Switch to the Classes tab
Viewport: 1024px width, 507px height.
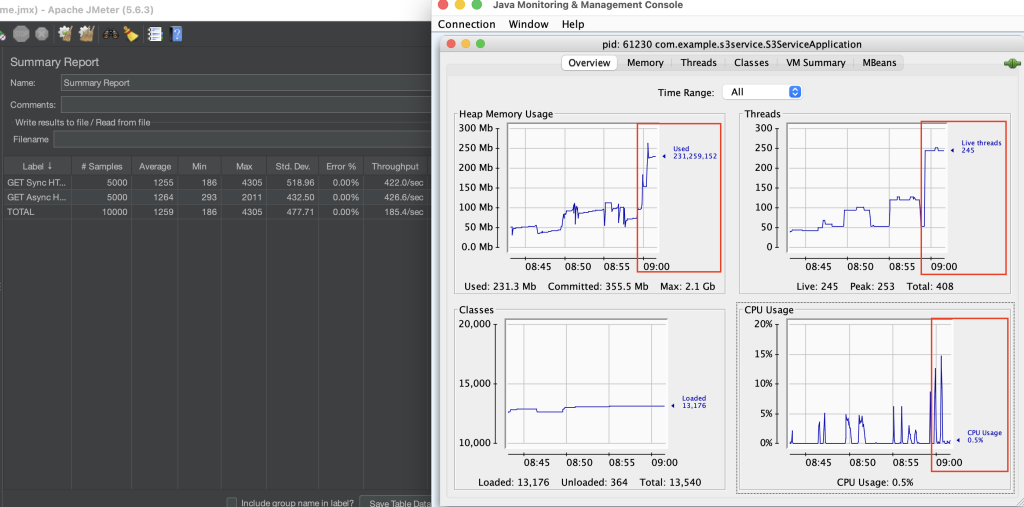[x=751, y=63]
